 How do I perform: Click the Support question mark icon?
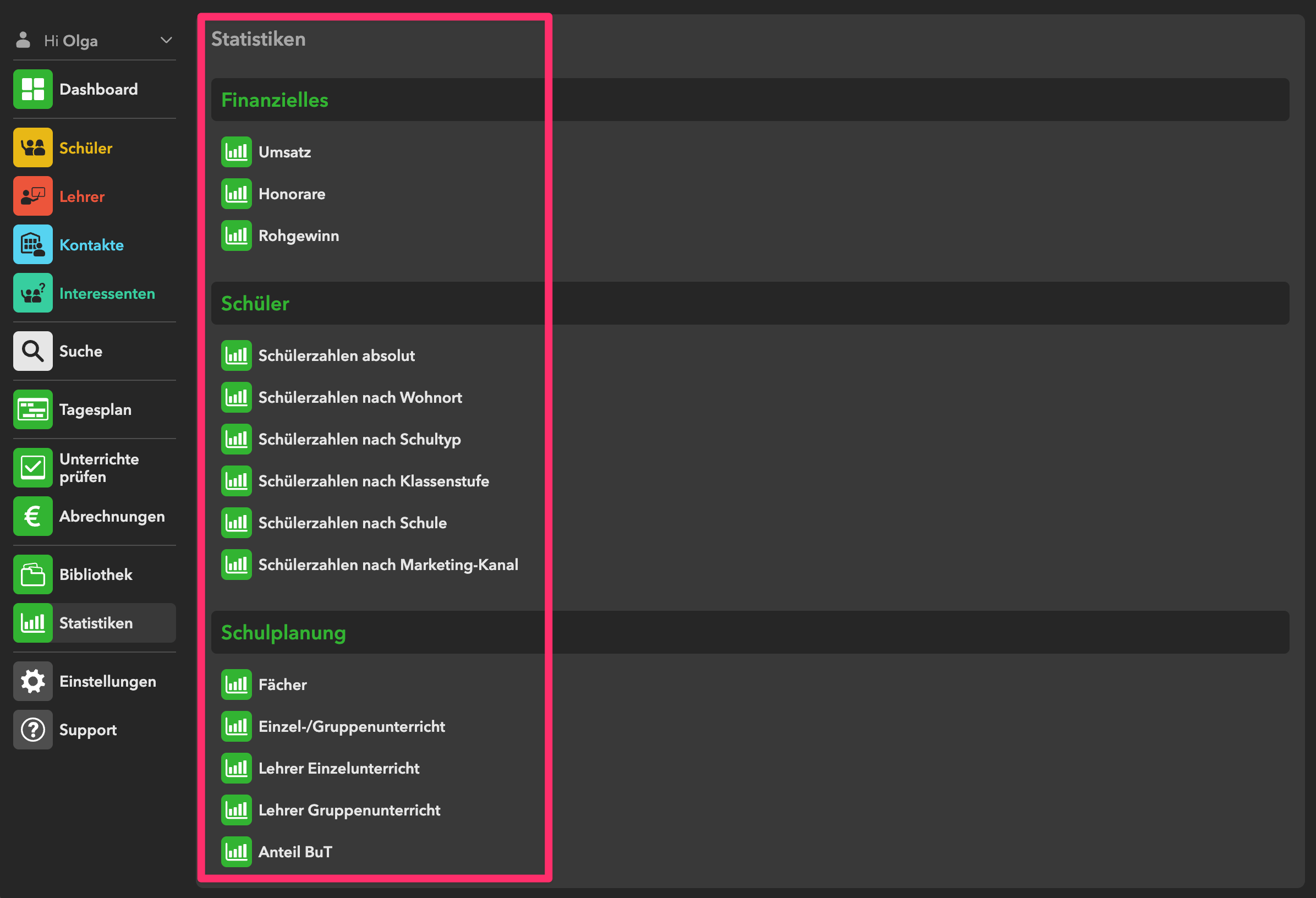pos(33,730)
